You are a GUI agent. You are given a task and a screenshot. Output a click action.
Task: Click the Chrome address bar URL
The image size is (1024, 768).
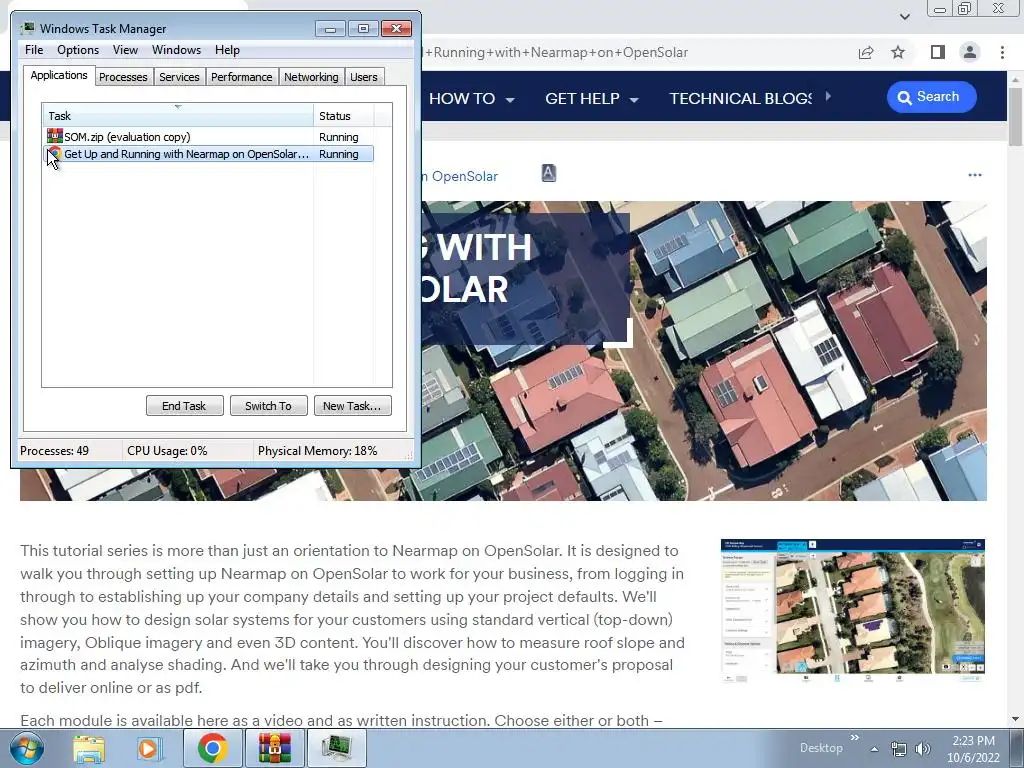(556, 52)
